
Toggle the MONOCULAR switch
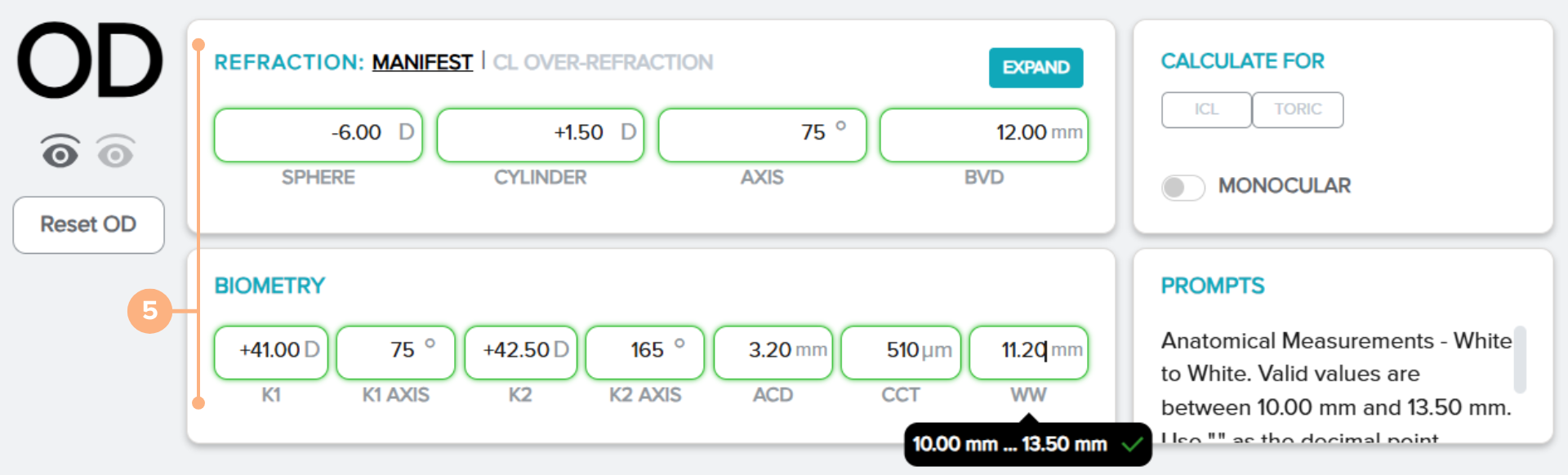(x=1183, y=188)
